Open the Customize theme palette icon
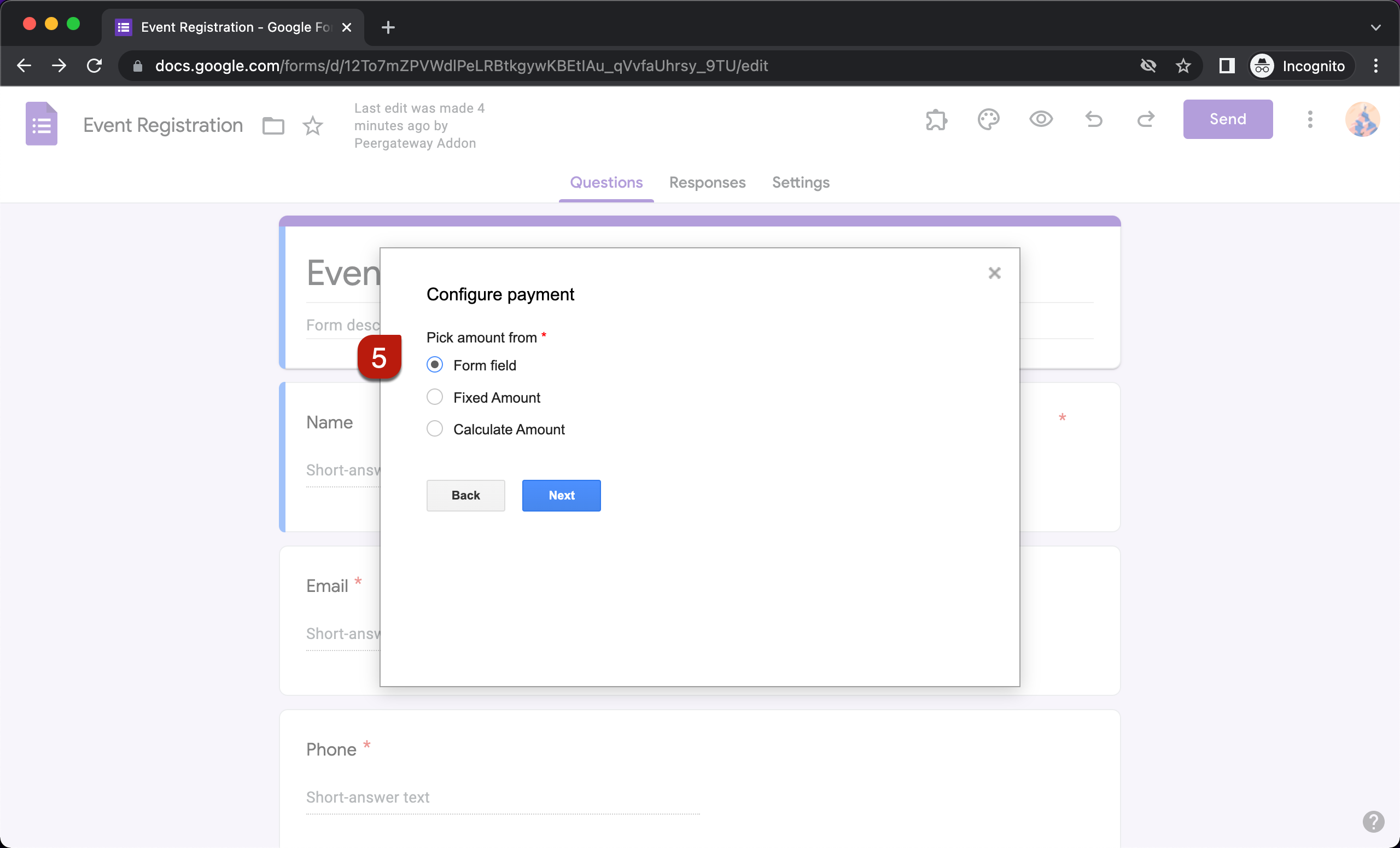1400x848 pixels. [989, 119]
